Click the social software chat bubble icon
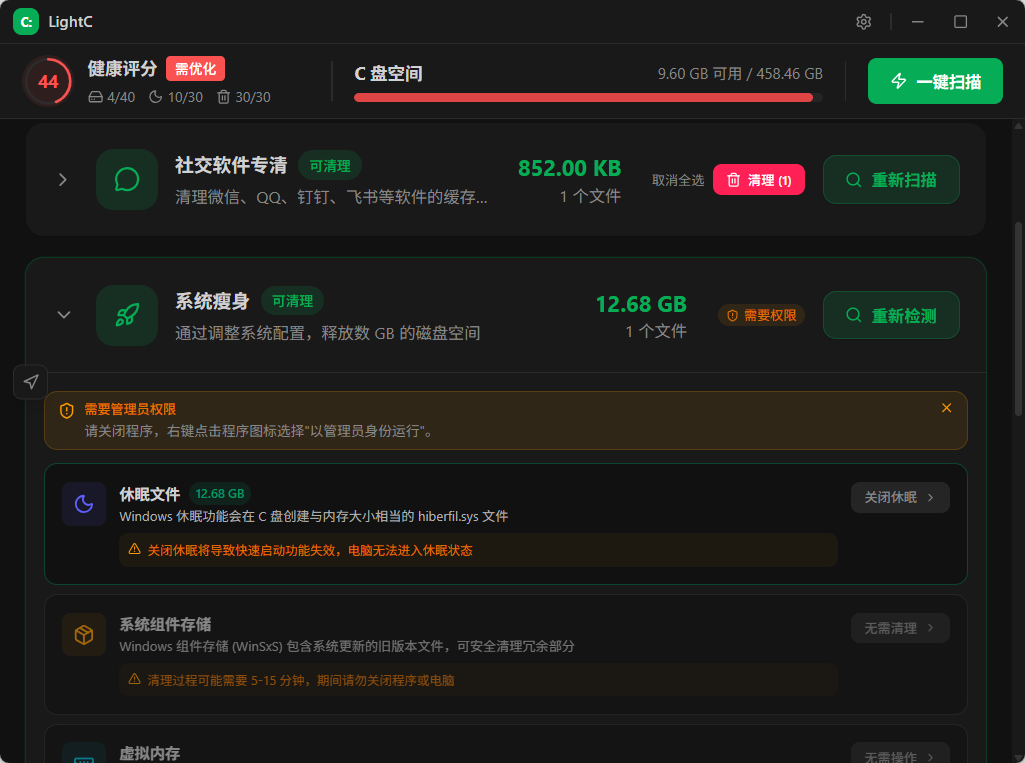 (127, 179)
